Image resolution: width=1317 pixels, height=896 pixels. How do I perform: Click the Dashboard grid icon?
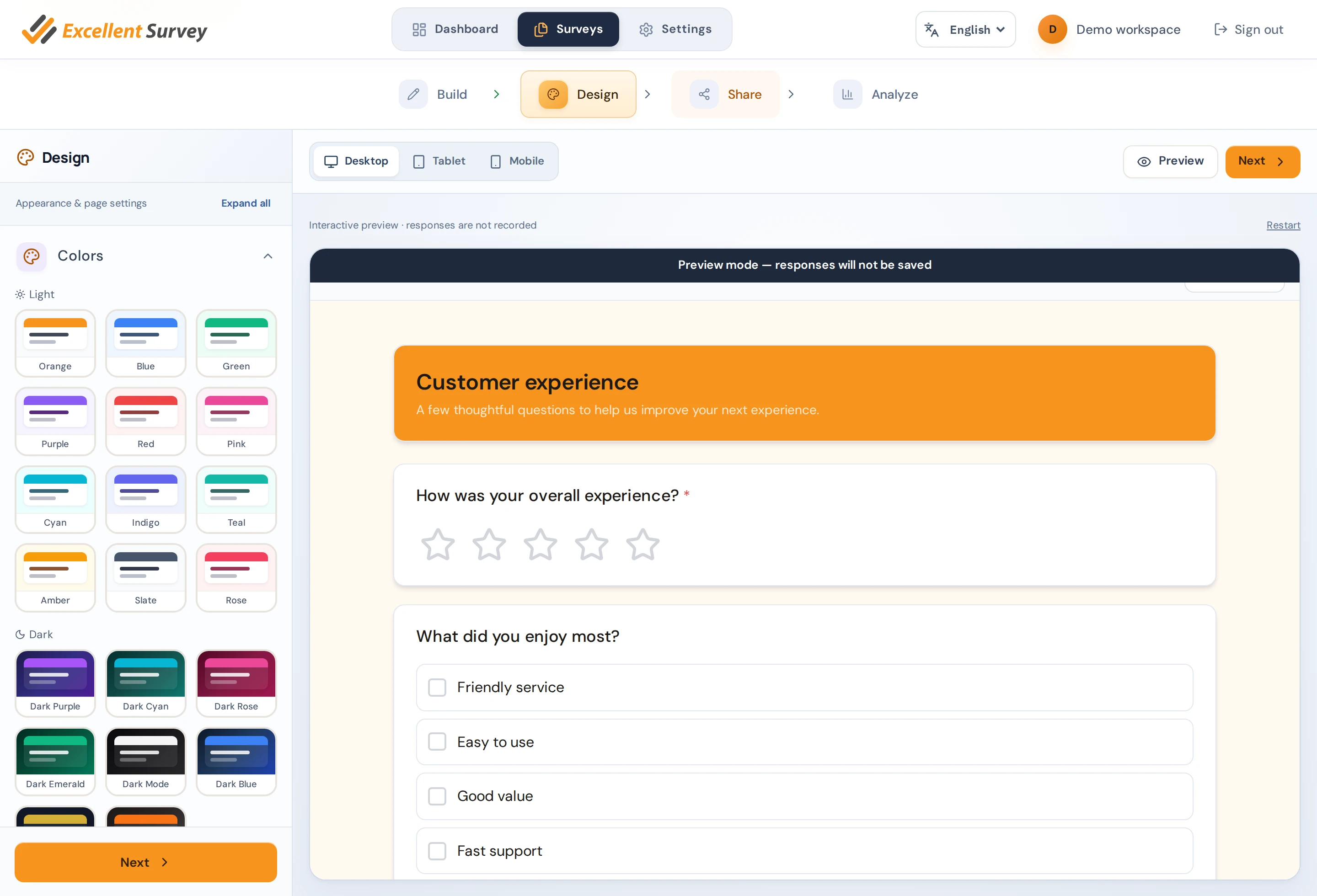coord(419,29)
